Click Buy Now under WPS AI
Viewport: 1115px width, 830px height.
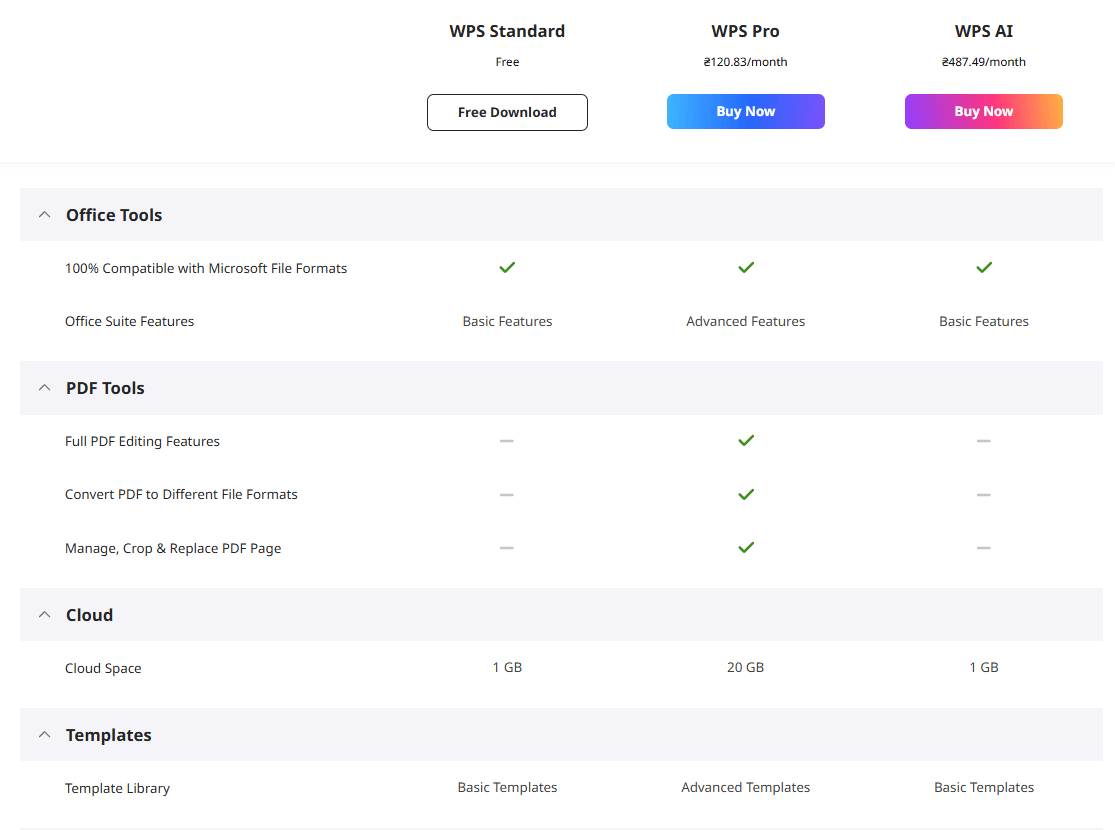[984, 111]
